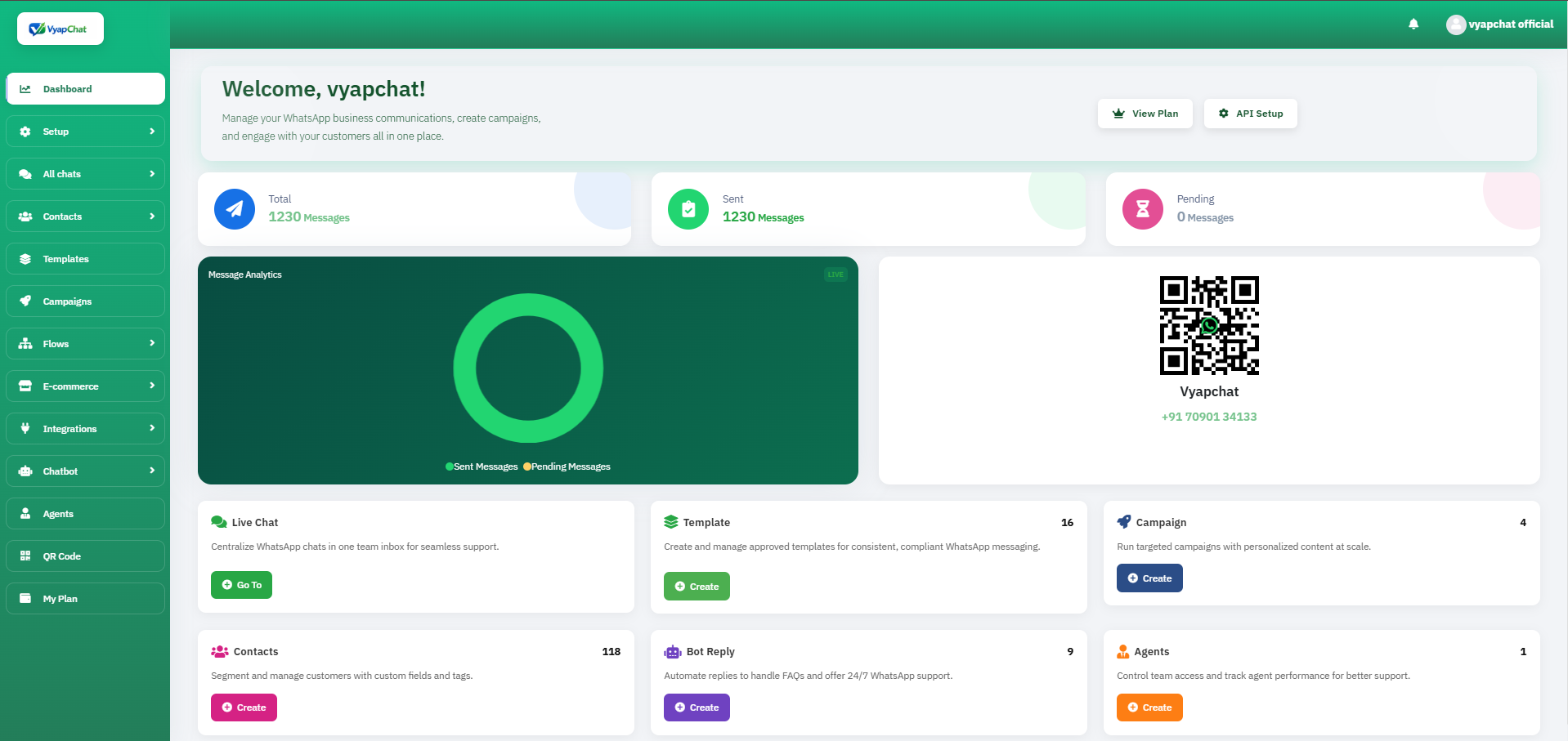Click the WhatsApp QR code image

coord(1209,325)
